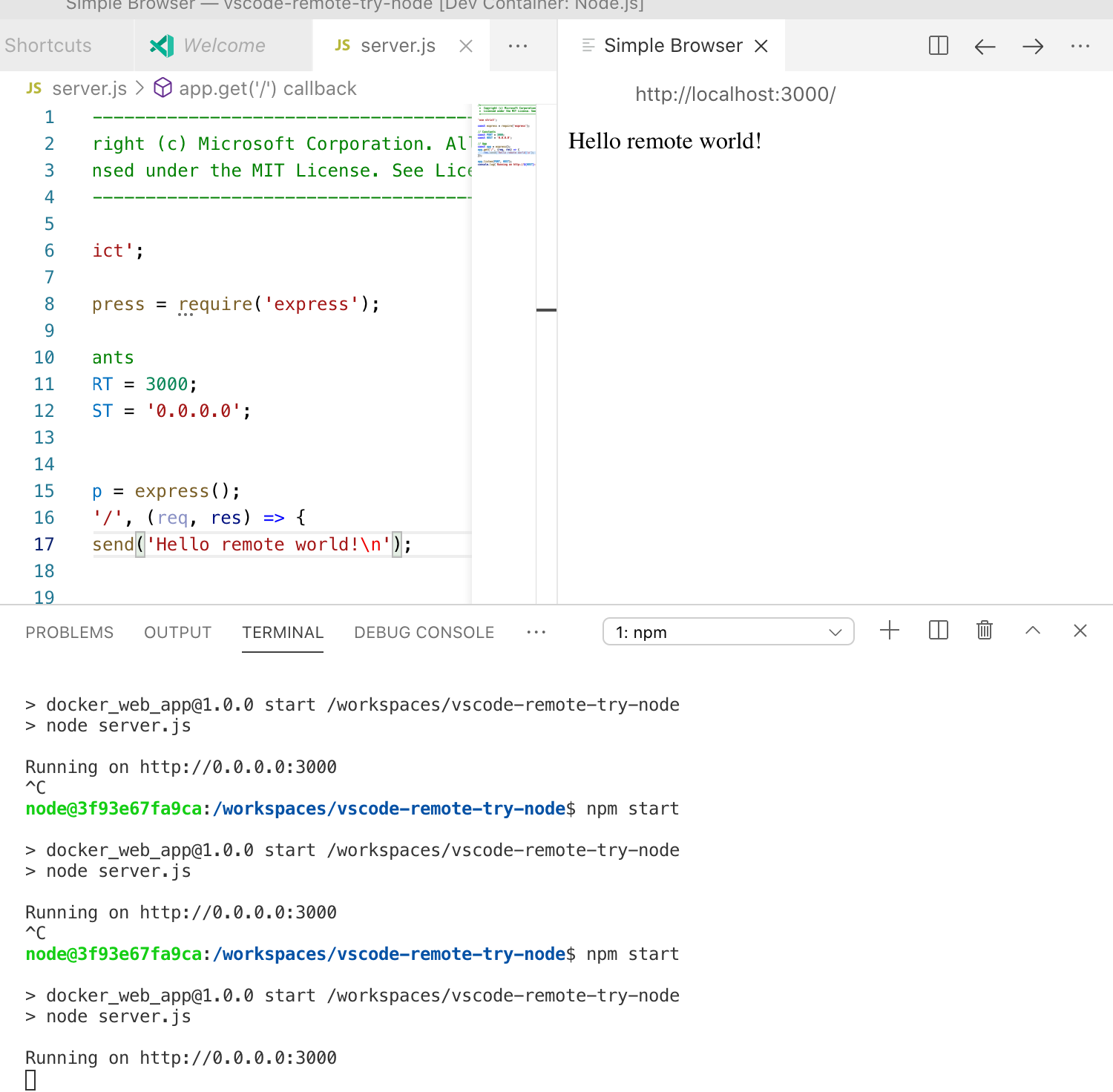1113x1092 pixels.
Task: Toggle panel maximize with the chevron icon
Action: [1032, 631]
